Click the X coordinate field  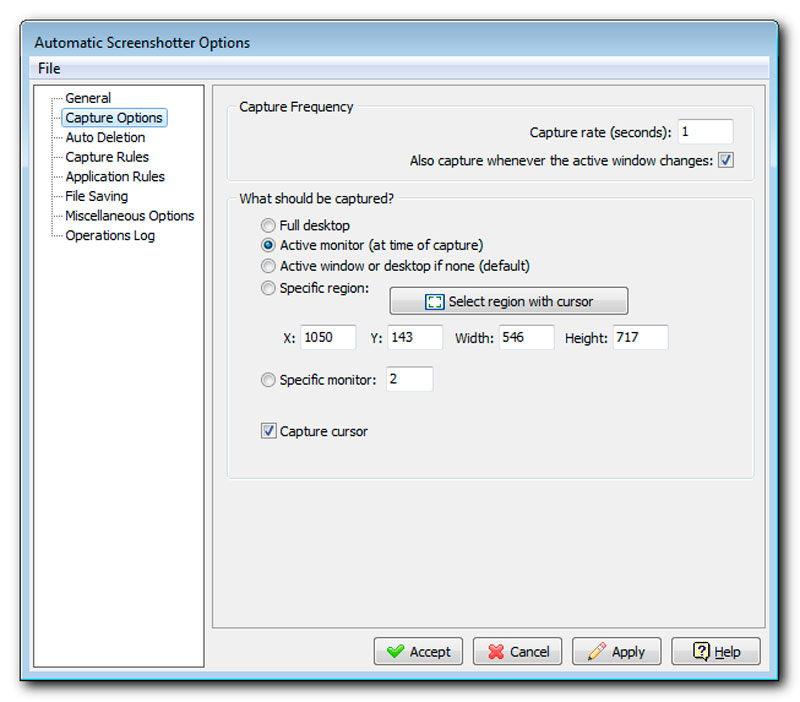pyautogui.click(x=328, y=337)
